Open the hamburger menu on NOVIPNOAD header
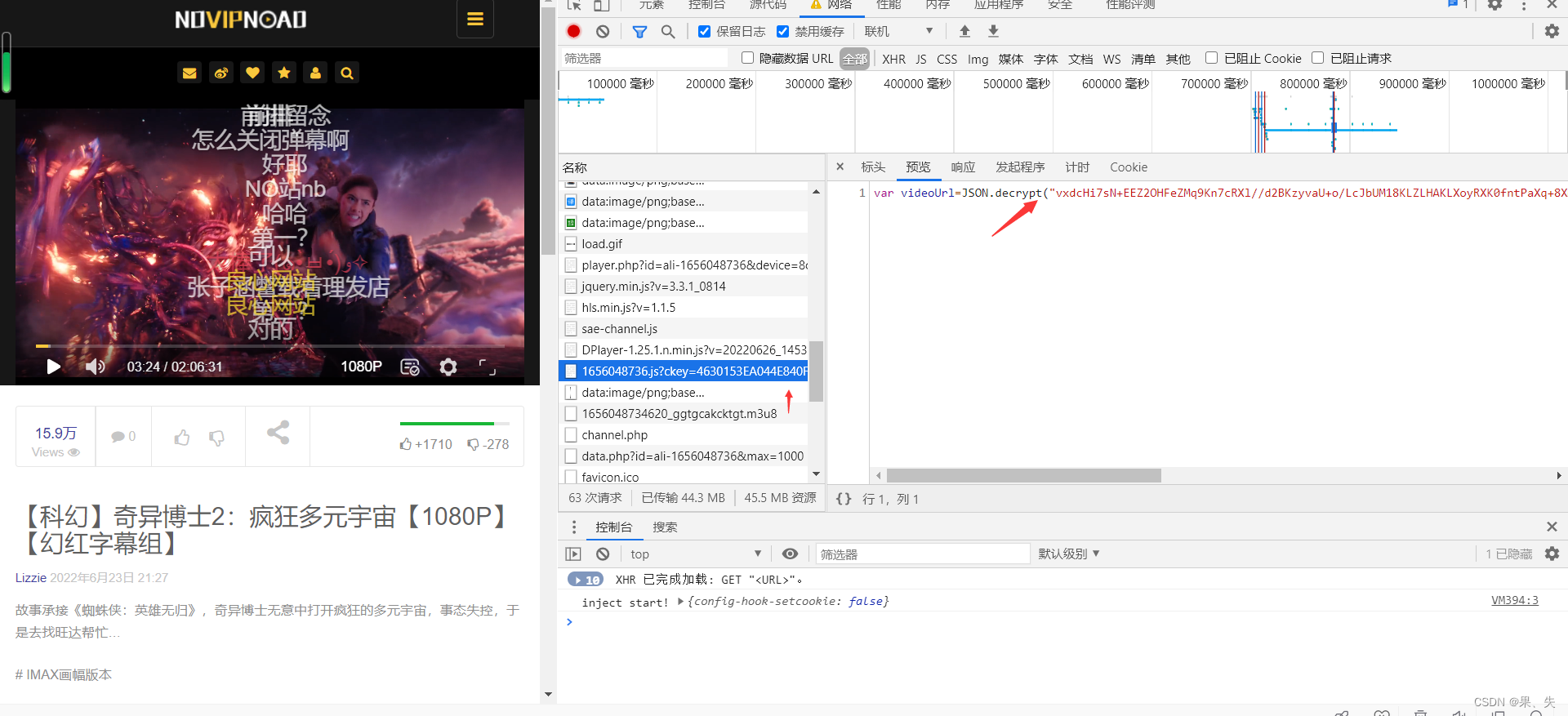Viewport: 1568px width, 716px height. (x=474, y=19)
